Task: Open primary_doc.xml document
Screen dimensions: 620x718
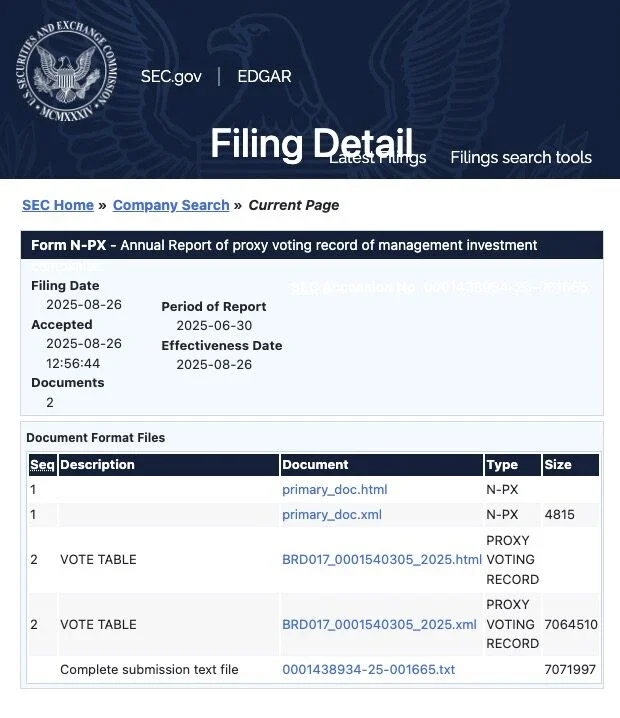Action: tap(332, 515)
